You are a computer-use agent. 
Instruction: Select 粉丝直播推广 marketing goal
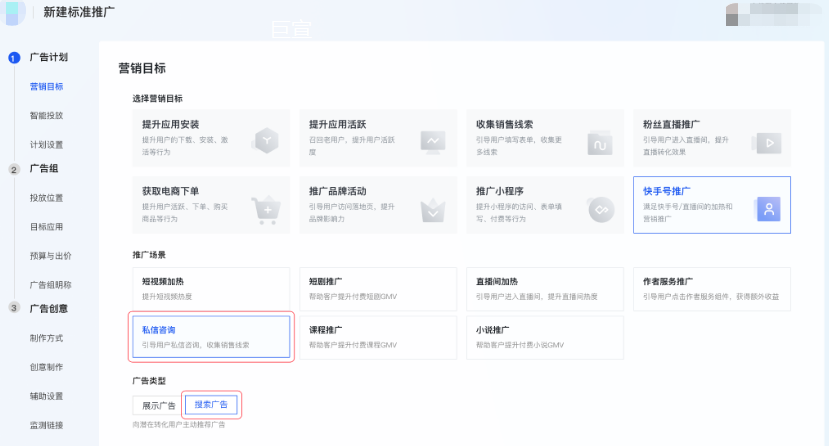click(712, 138)
